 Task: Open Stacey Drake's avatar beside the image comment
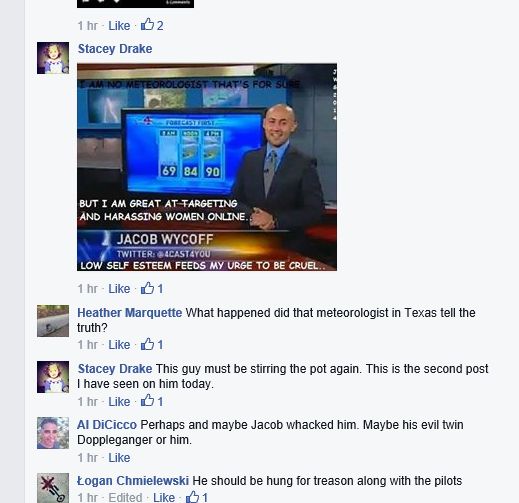(x=53, y=58)
